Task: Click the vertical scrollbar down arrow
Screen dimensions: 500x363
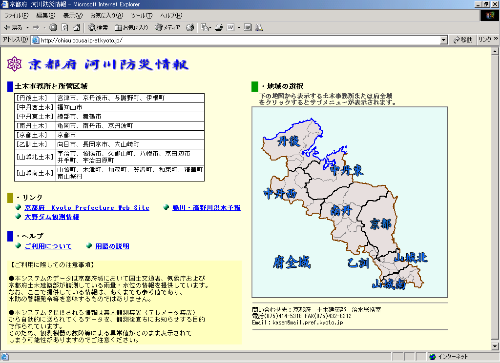Action: coord(495,346)
